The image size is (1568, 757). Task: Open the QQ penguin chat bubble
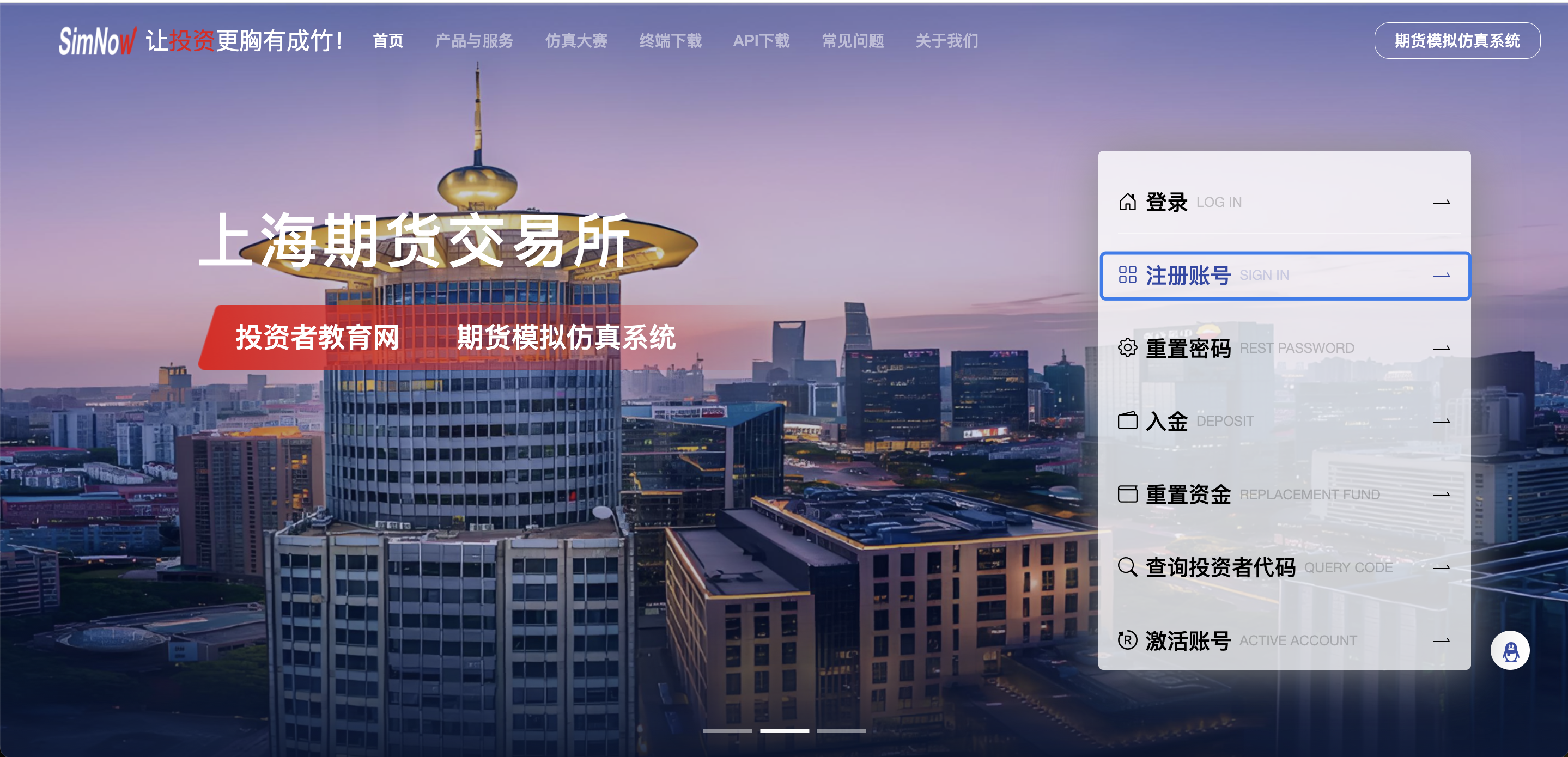1510,650
